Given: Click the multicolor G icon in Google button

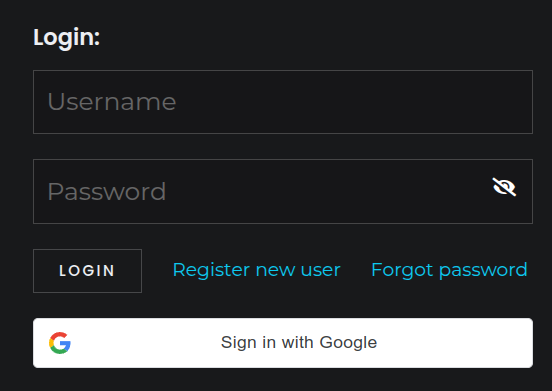Looking at the screenshot, I should click(x=60, y=343).
